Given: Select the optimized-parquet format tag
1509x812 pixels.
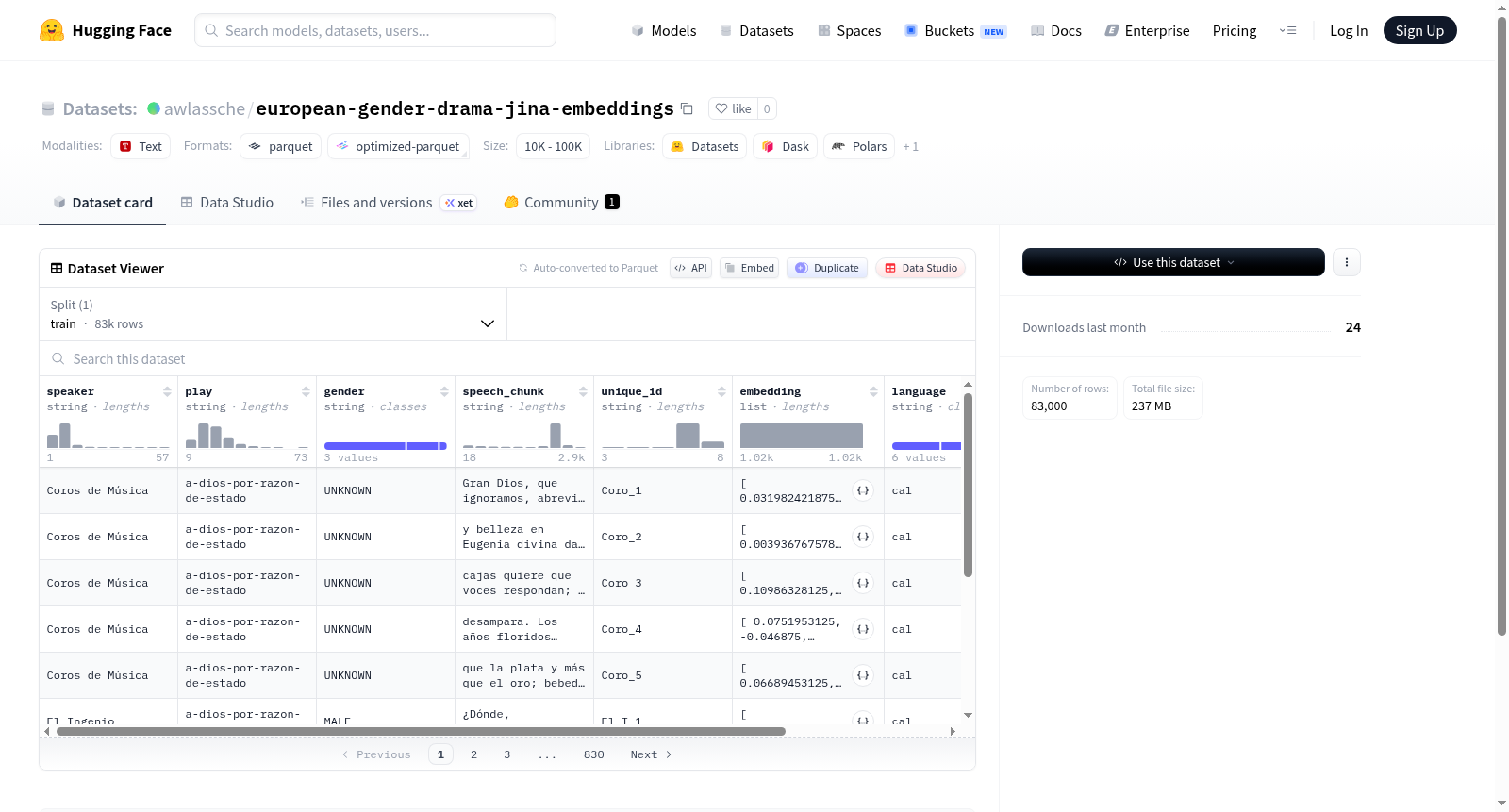Looking at the screenshot, I should (398, 146).
